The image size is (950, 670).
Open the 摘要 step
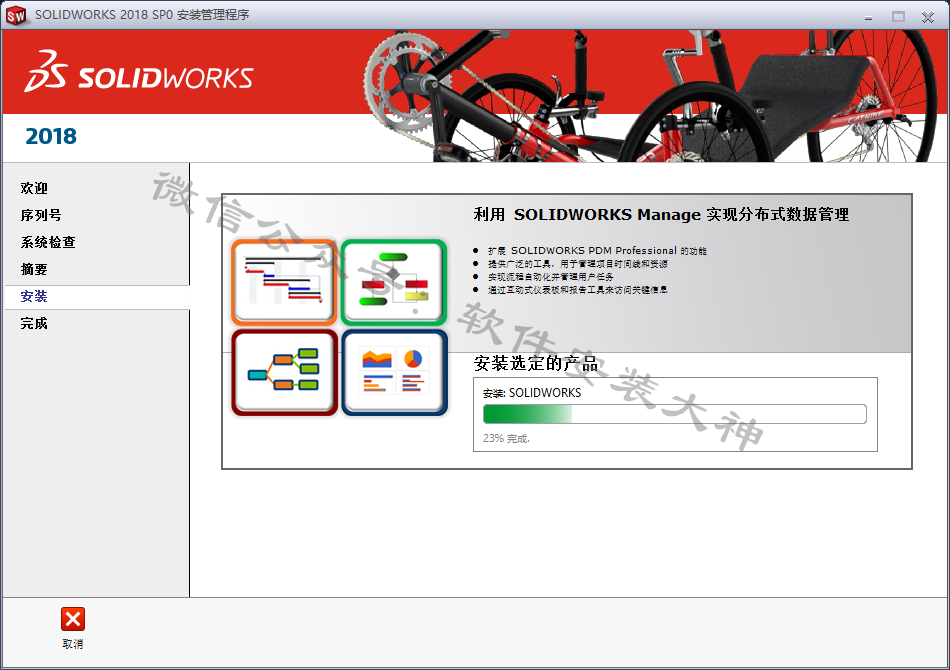34,269
